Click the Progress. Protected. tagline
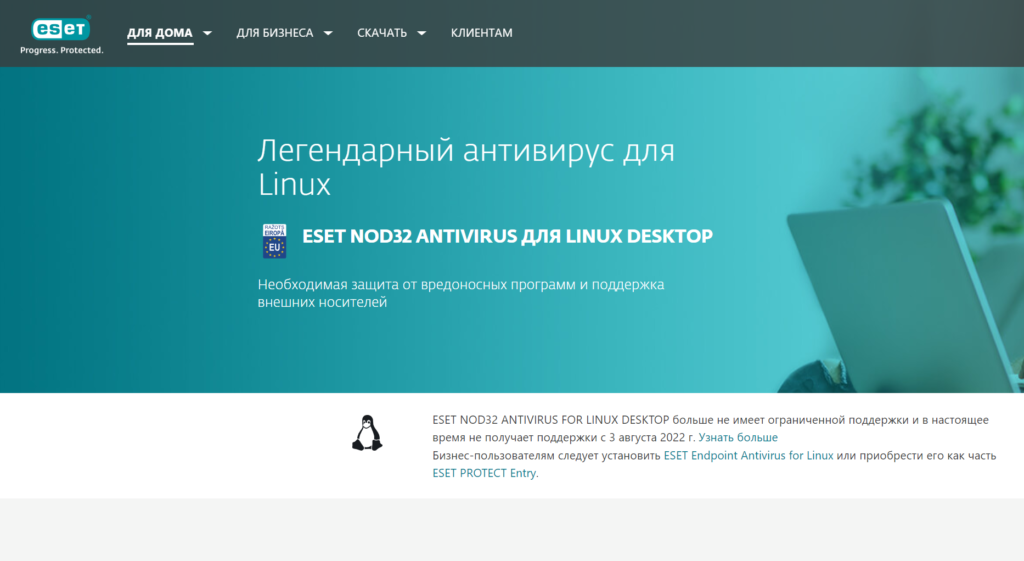 point(61,50)
